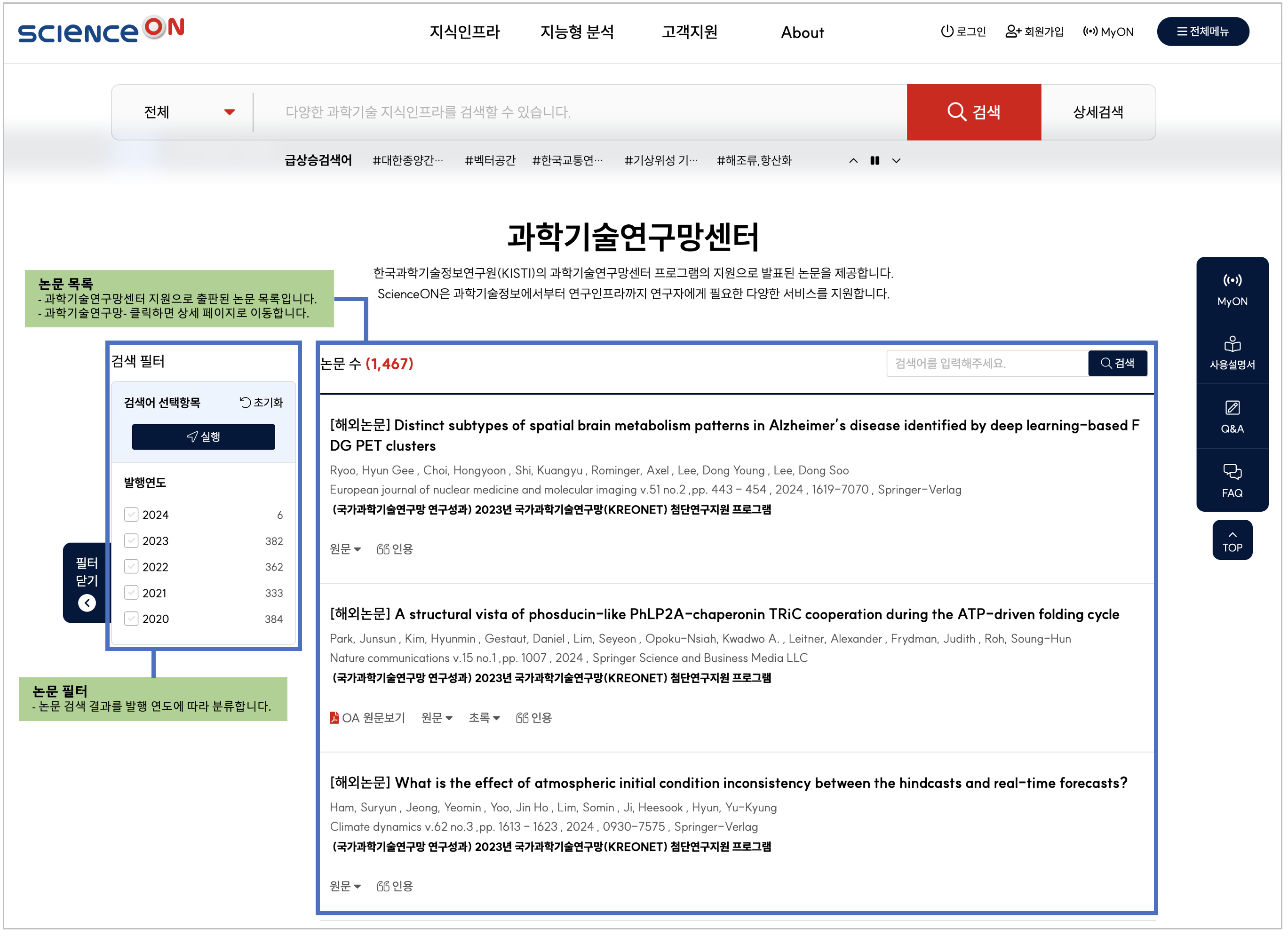Jump to page top with TOP button
The height and width of the screenshot is (936, 1288).
[x=1232, y=540]
